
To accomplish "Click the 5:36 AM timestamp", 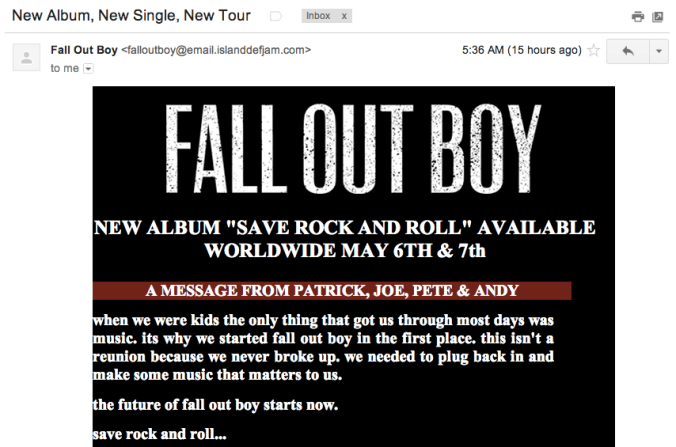I will pyautogui.click(x=520, y=49).
